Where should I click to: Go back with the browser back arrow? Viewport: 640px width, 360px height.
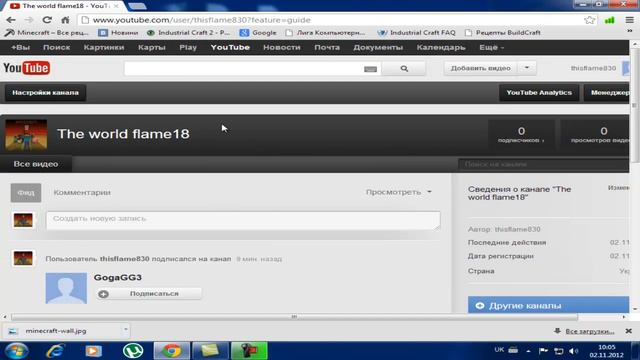tap(11, 20)
